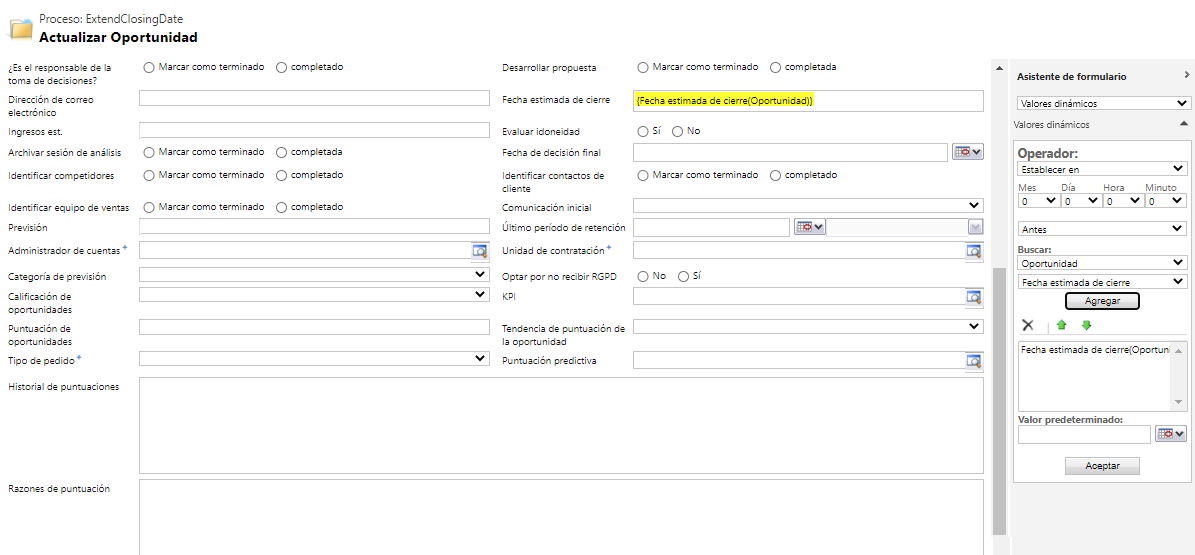Select completado for Identificar equipo de ventas
Image resolution: width=1195 pixels, height=555 pixels.
click(282, 207)
